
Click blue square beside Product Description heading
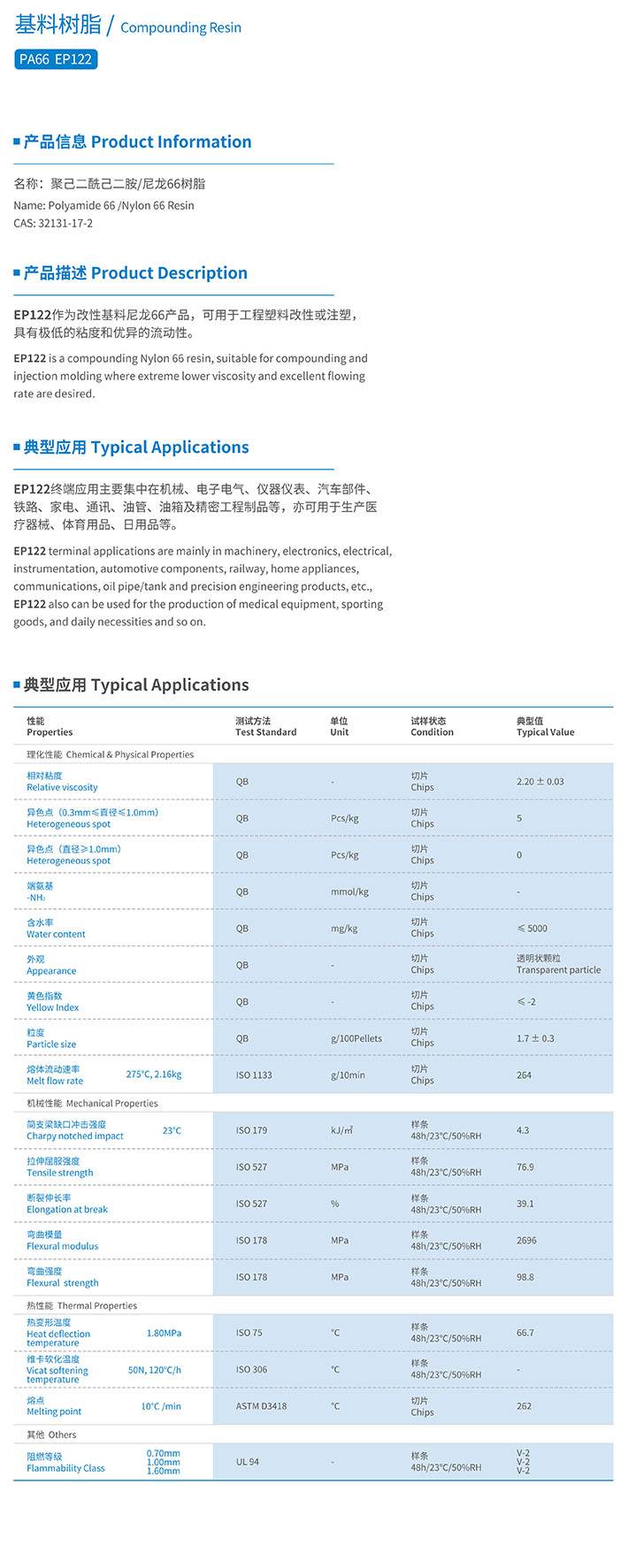click(17, 272)
